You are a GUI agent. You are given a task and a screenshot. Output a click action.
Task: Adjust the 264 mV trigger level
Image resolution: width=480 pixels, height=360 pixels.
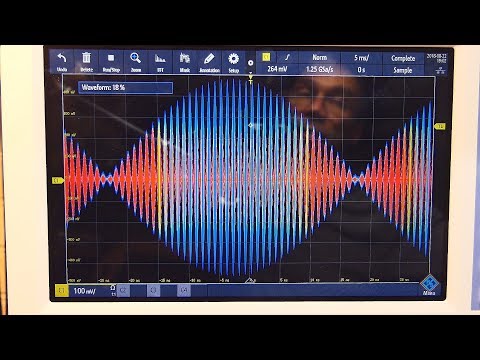point(277,69)
